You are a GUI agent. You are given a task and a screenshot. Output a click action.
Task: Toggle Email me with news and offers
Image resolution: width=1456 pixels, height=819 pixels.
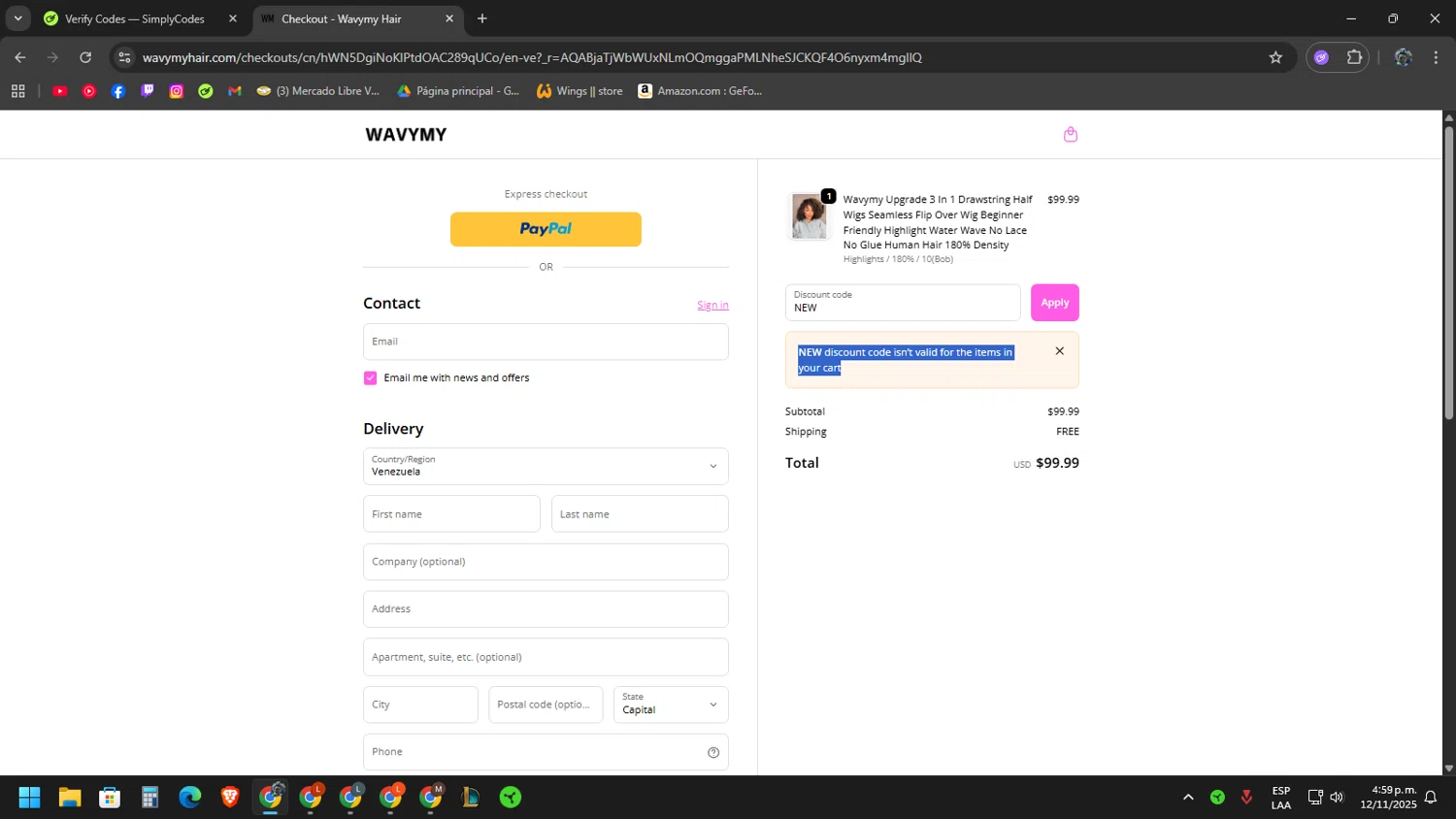pyautogui.click(x=370, y=378)
